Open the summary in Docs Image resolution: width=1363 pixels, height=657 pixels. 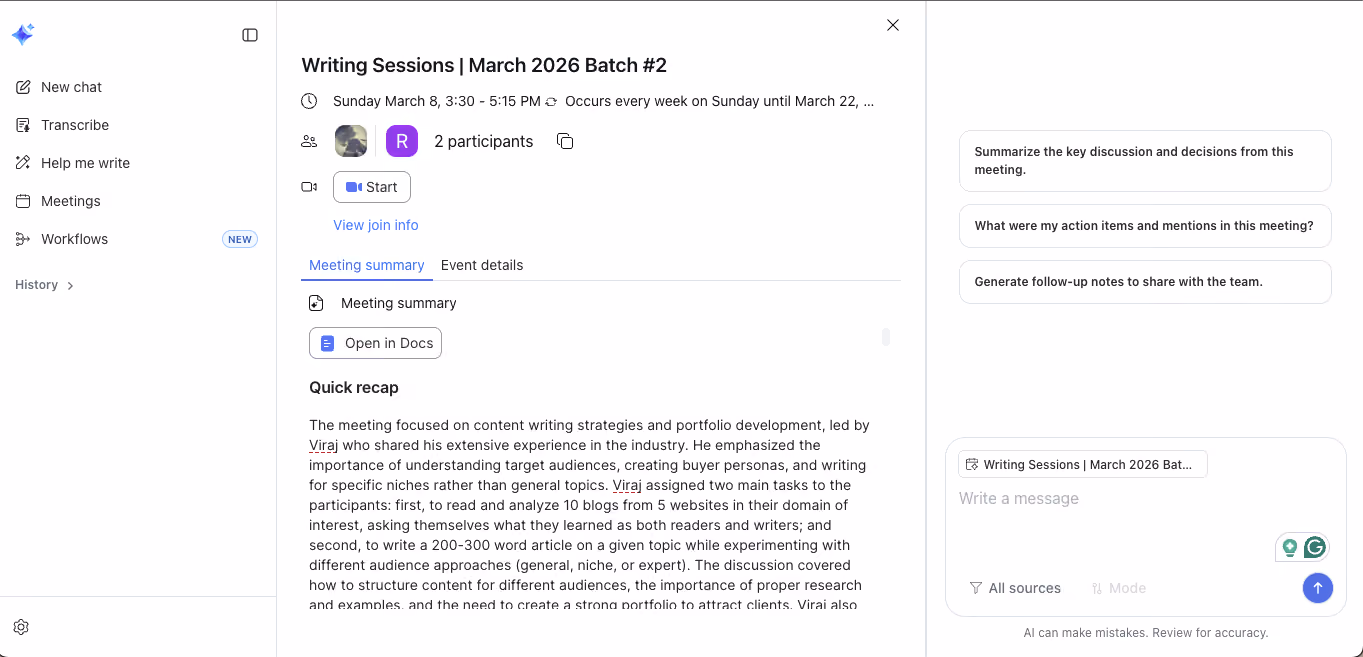(375, 343)
